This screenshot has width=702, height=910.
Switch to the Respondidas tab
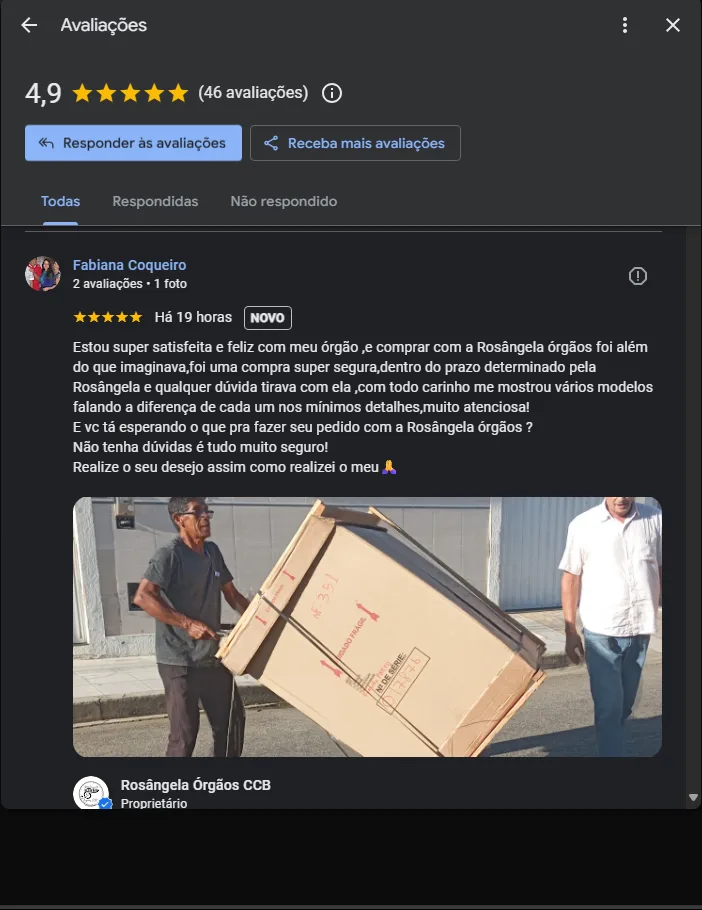pyautogui.click(x=155, y=201)
